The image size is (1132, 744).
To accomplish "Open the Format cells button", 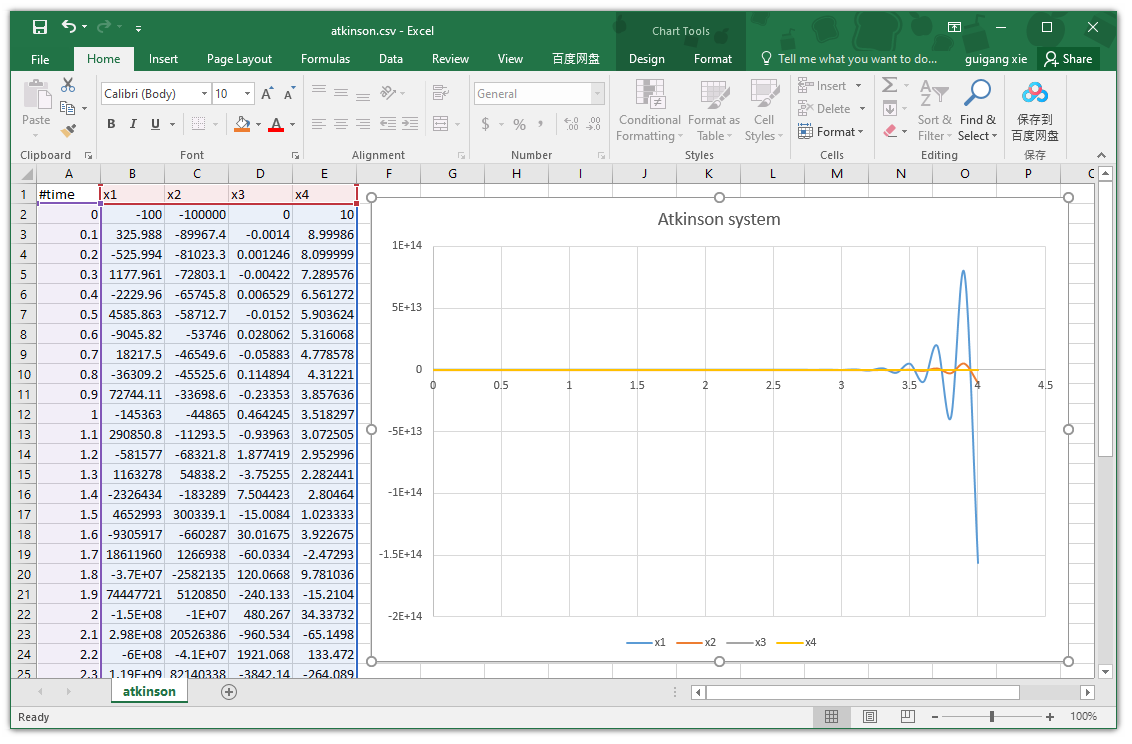I will tap(830, 132).
